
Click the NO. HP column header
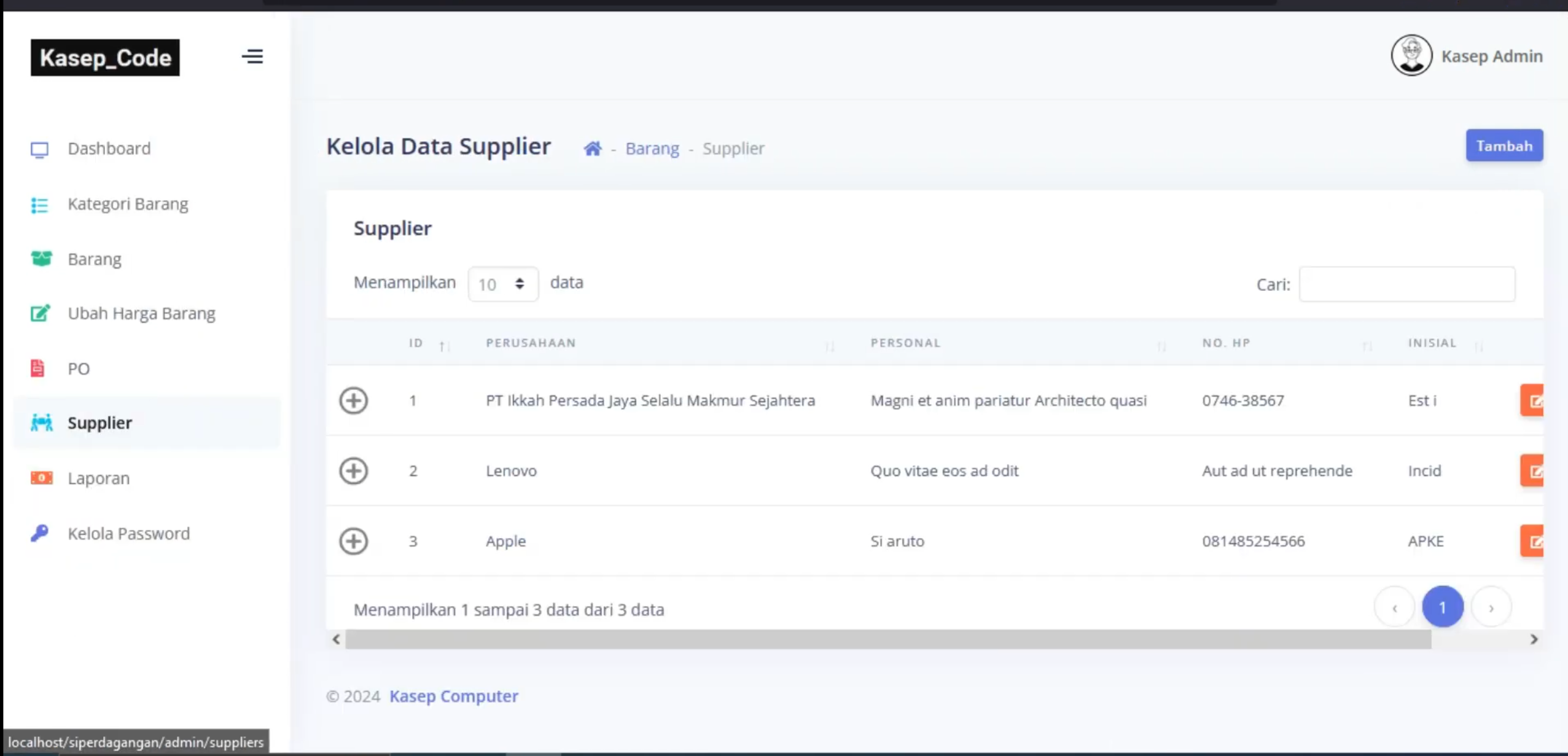click(x=1226, y=343)
